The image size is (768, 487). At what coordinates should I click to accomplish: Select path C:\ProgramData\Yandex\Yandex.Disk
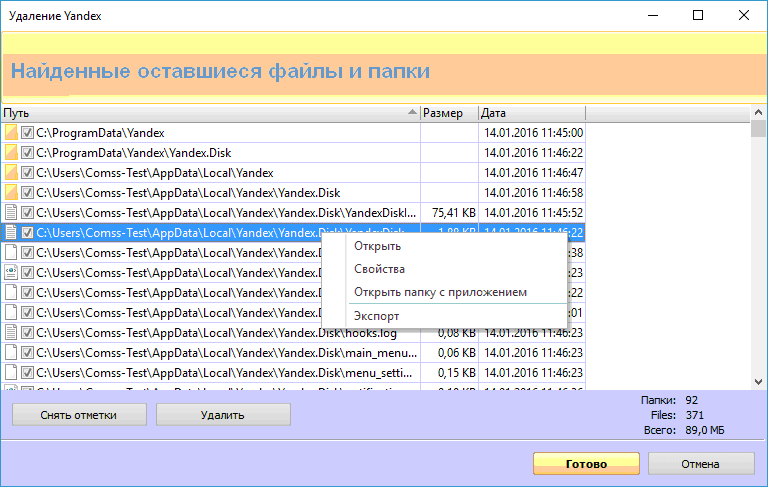tap(134, 153)
